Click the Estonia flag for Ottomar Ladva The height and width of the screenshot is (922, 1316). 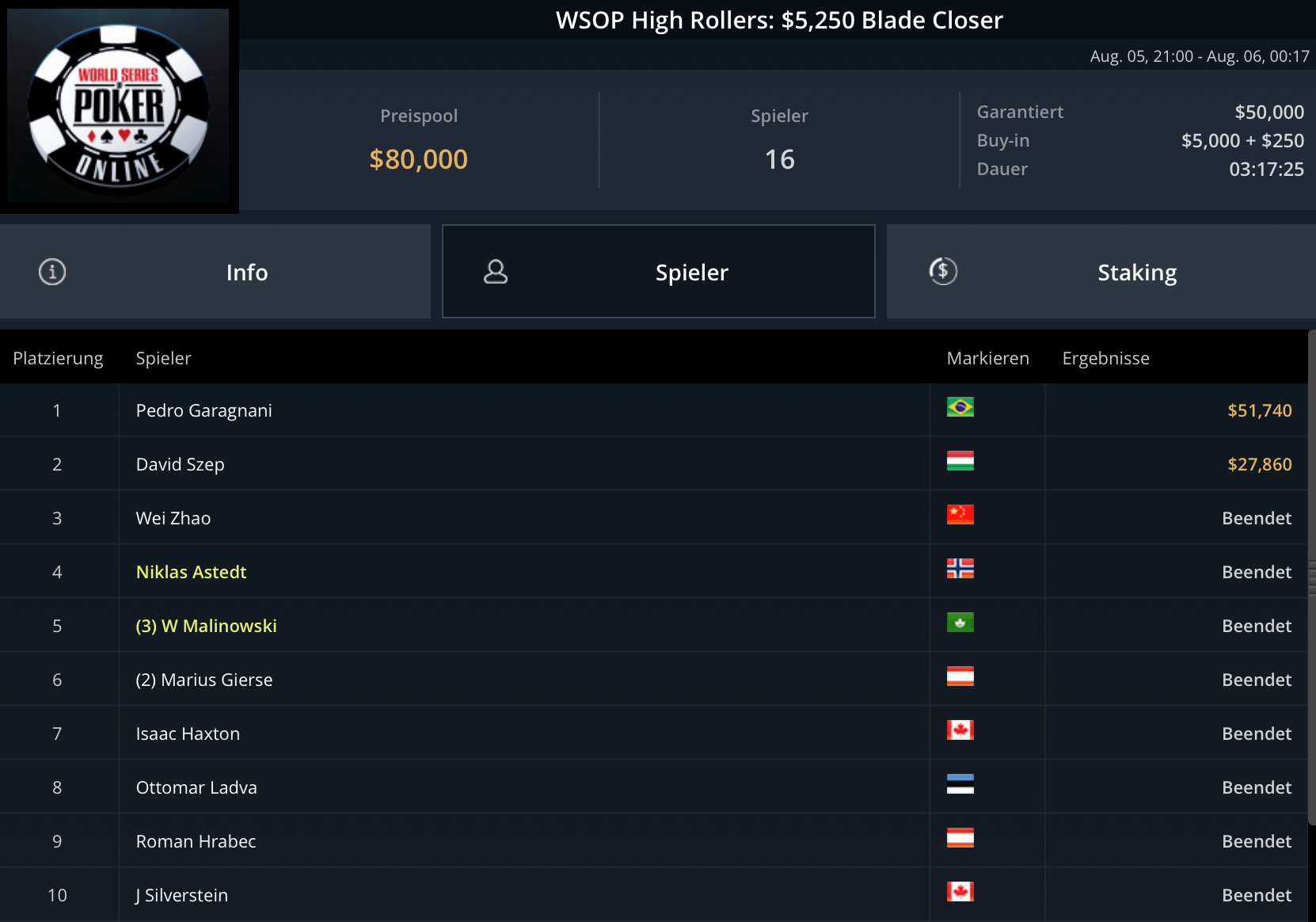tap(960, 784)
